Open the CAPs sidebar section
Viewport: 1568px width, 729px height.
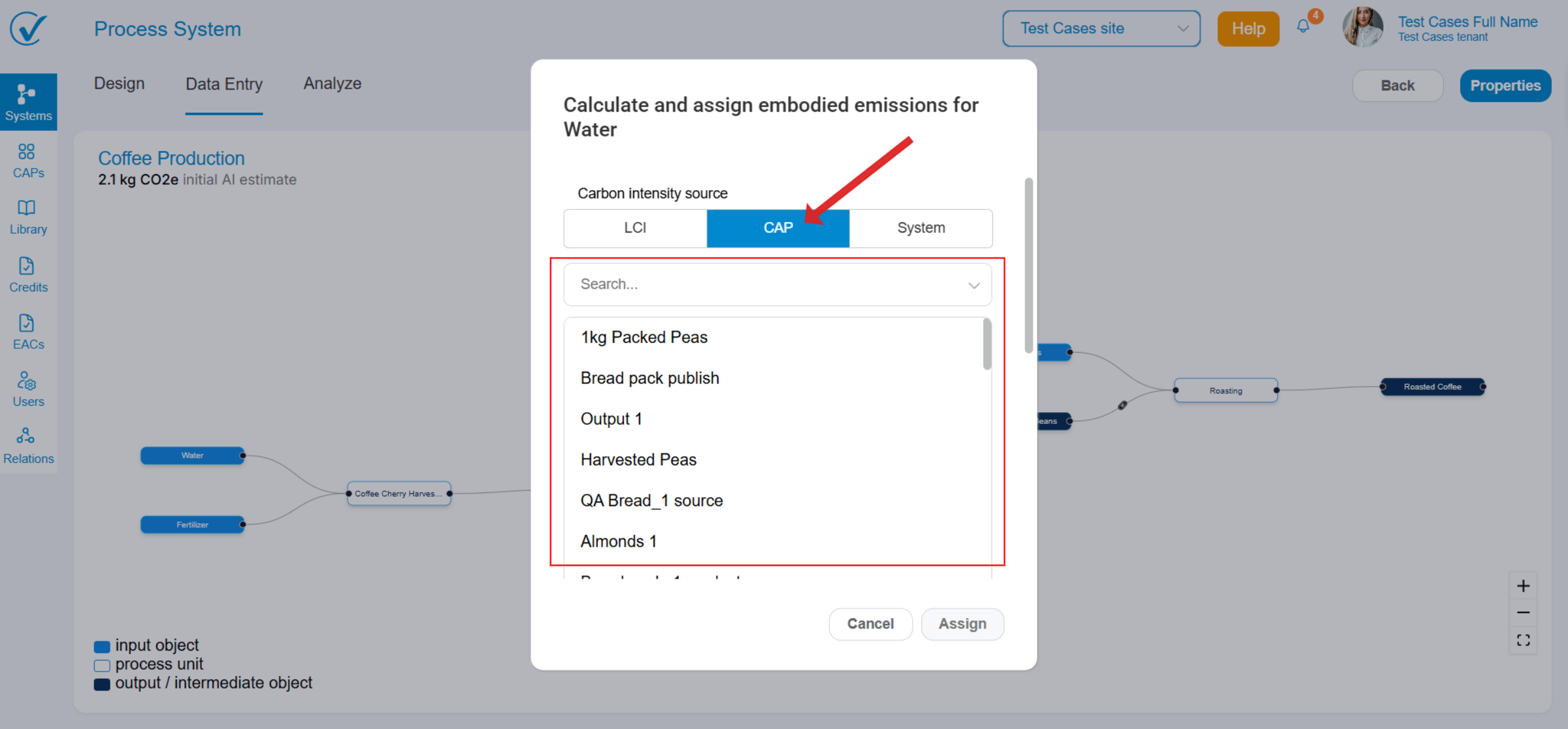[27, 160]
